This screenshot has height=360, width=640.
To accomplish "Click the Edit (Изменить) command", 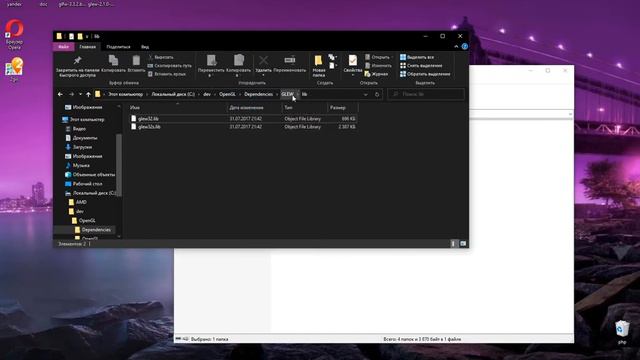I will tap(378, 65).
